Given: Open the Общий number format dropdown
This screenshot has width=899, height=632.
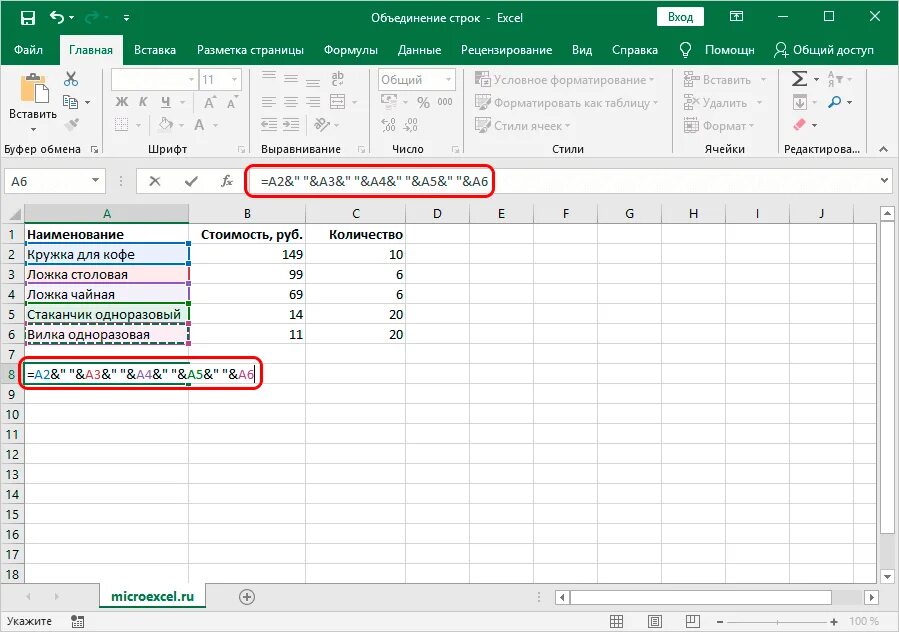Looking at the screenshot, I should (448, 80).
